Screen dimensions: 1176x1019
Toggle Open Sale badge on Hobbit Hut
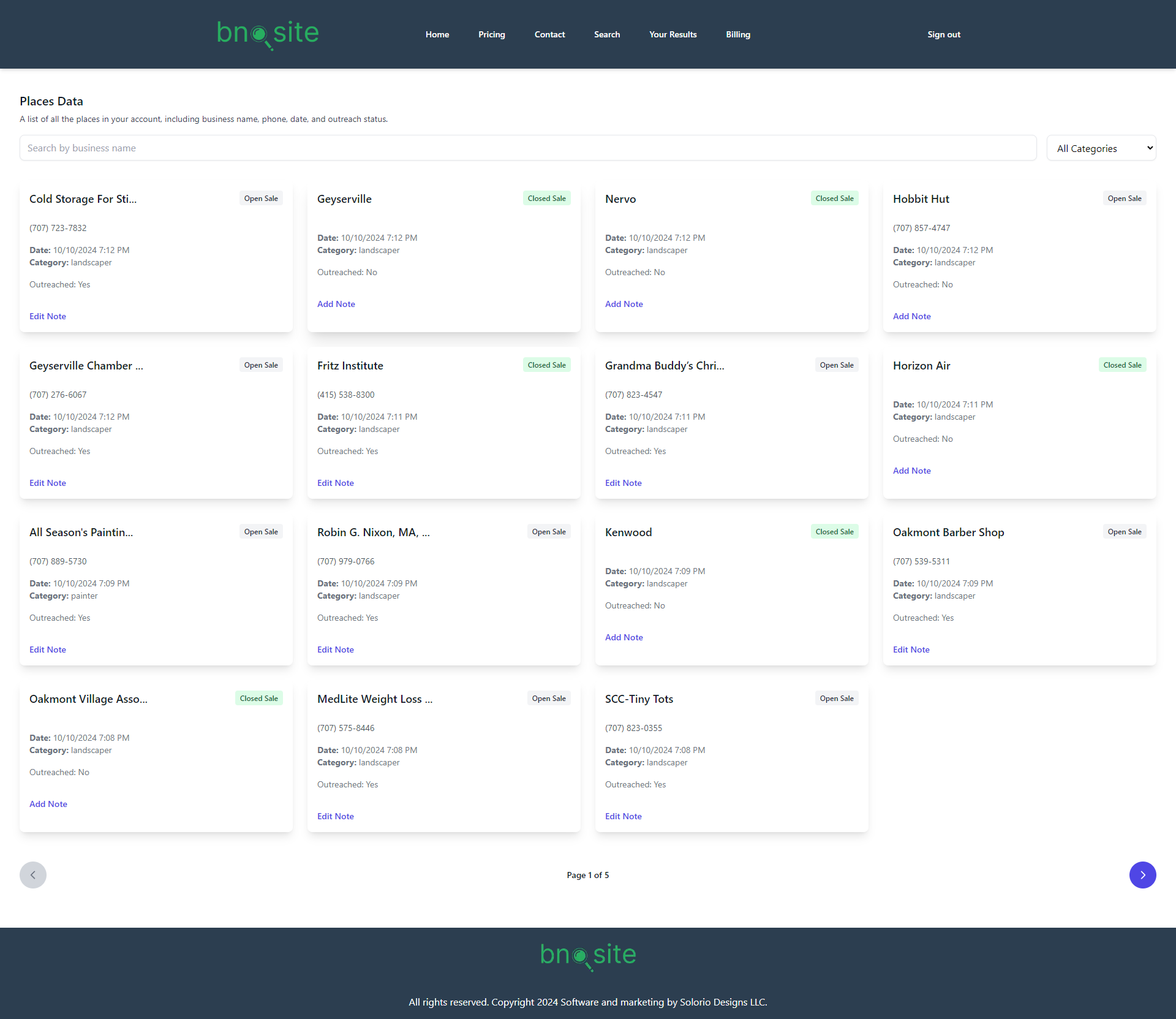click(x=1124, y=199)
